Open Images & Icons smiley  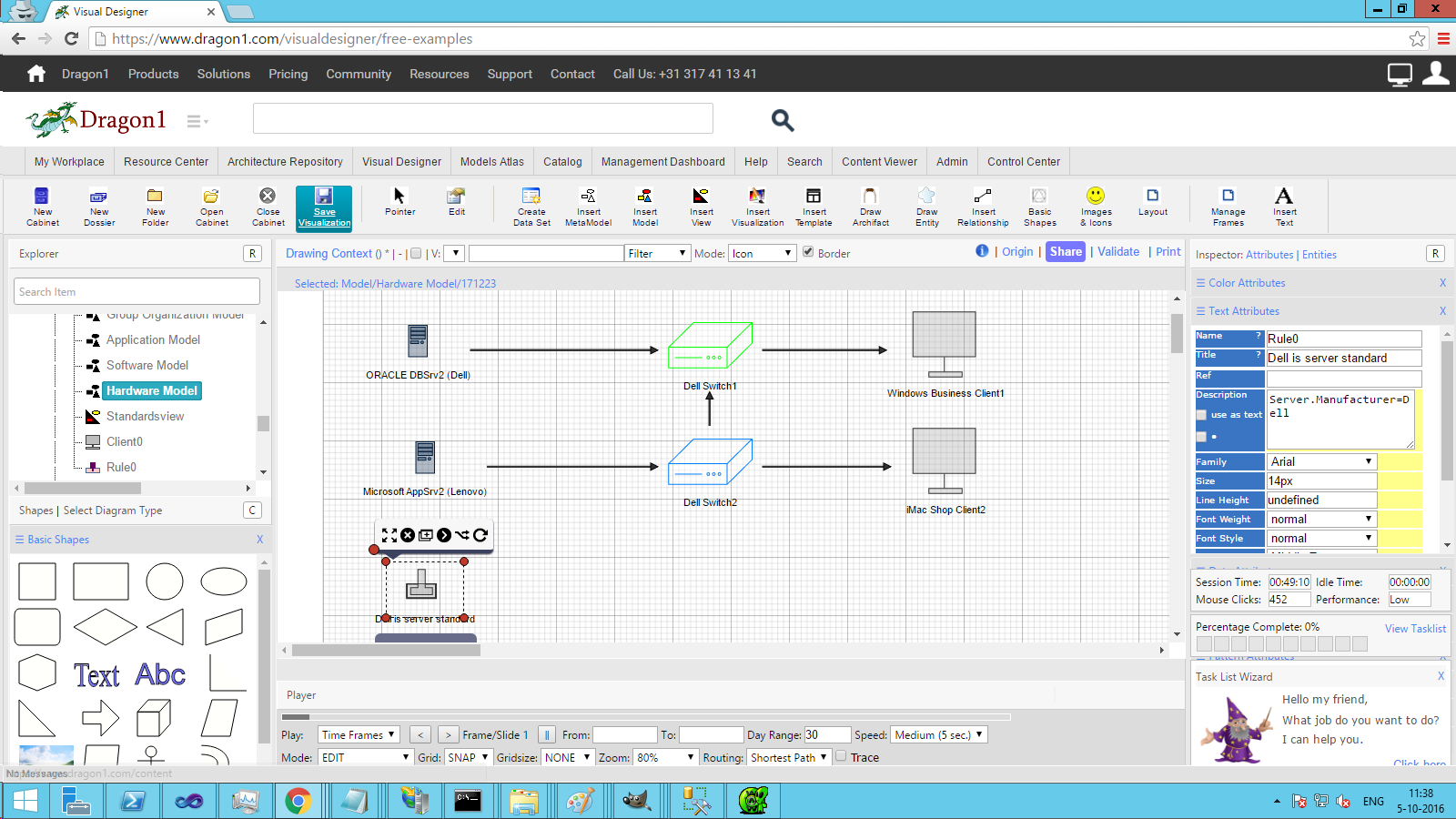point(1096,206)
